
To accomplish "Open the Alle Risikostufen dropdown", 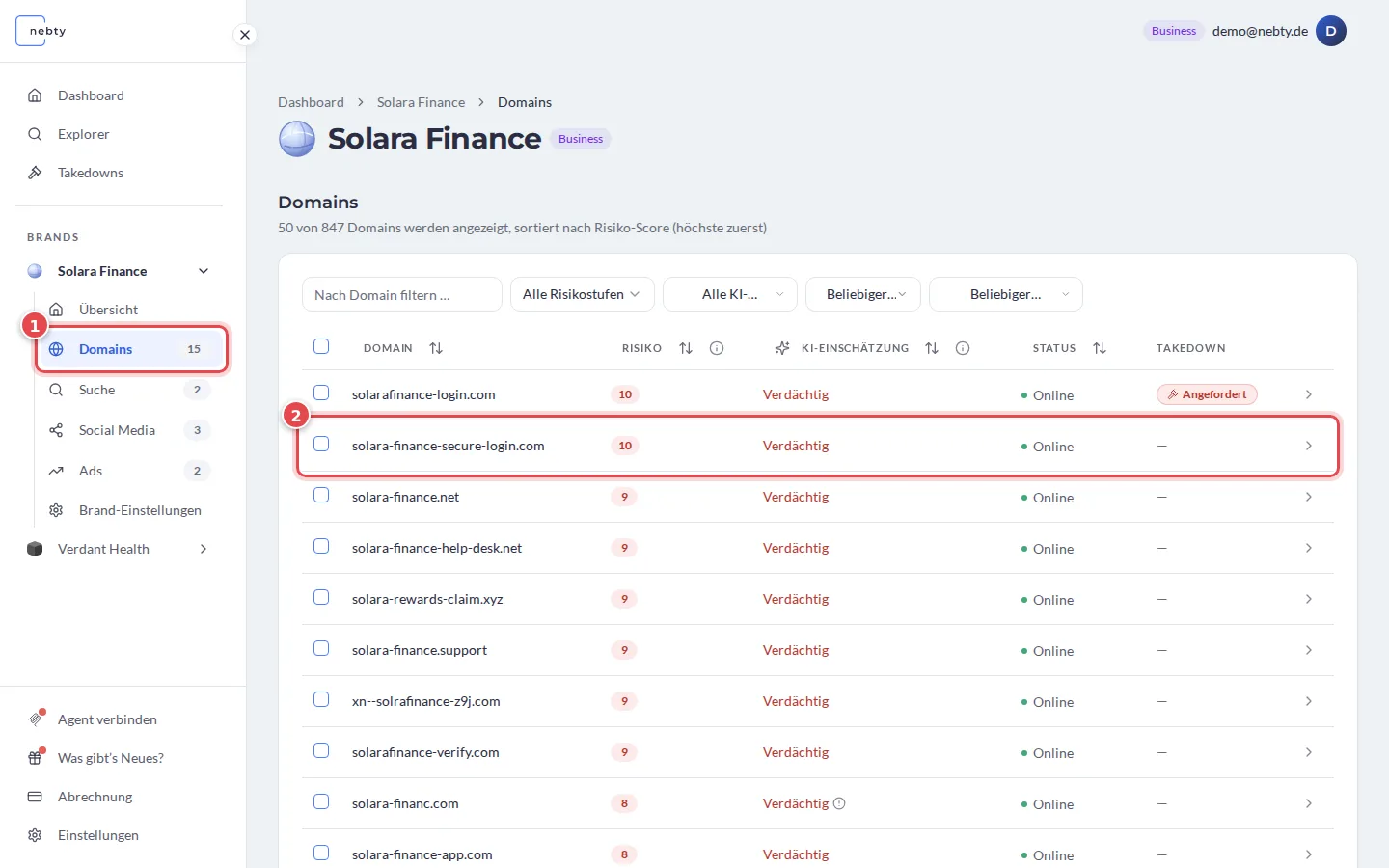I will 583,294.
